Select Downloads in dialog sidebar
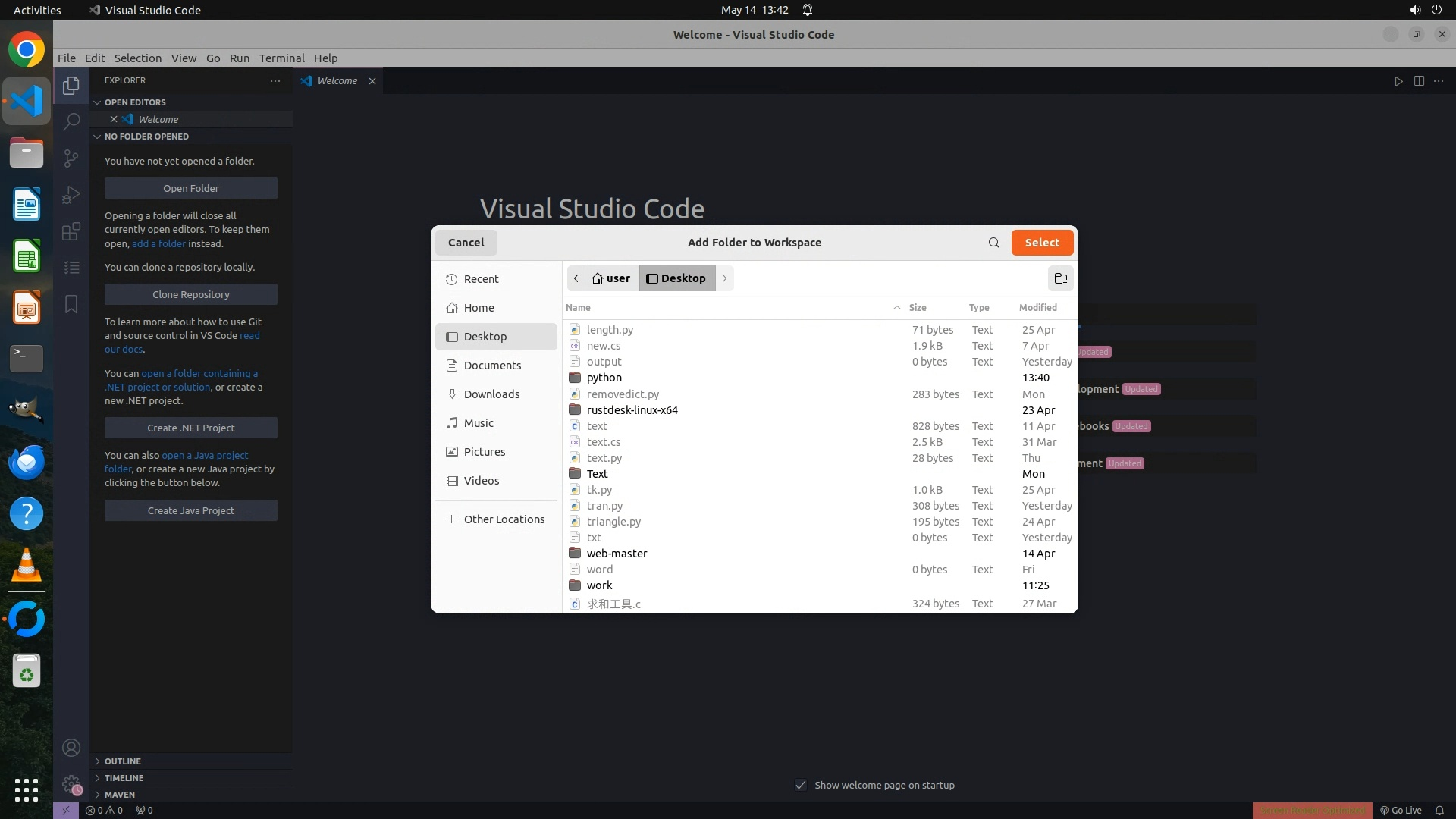Screen dimensions: 1456x819 (491, 394)
